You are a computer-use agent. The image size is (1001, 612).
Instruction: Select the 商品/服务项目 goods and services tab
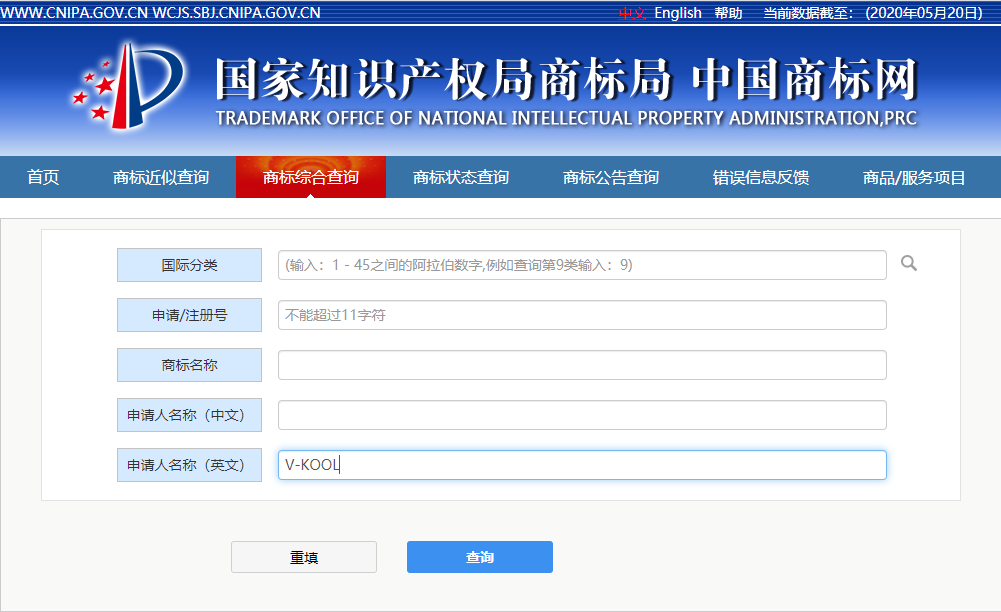pos(911,176)
